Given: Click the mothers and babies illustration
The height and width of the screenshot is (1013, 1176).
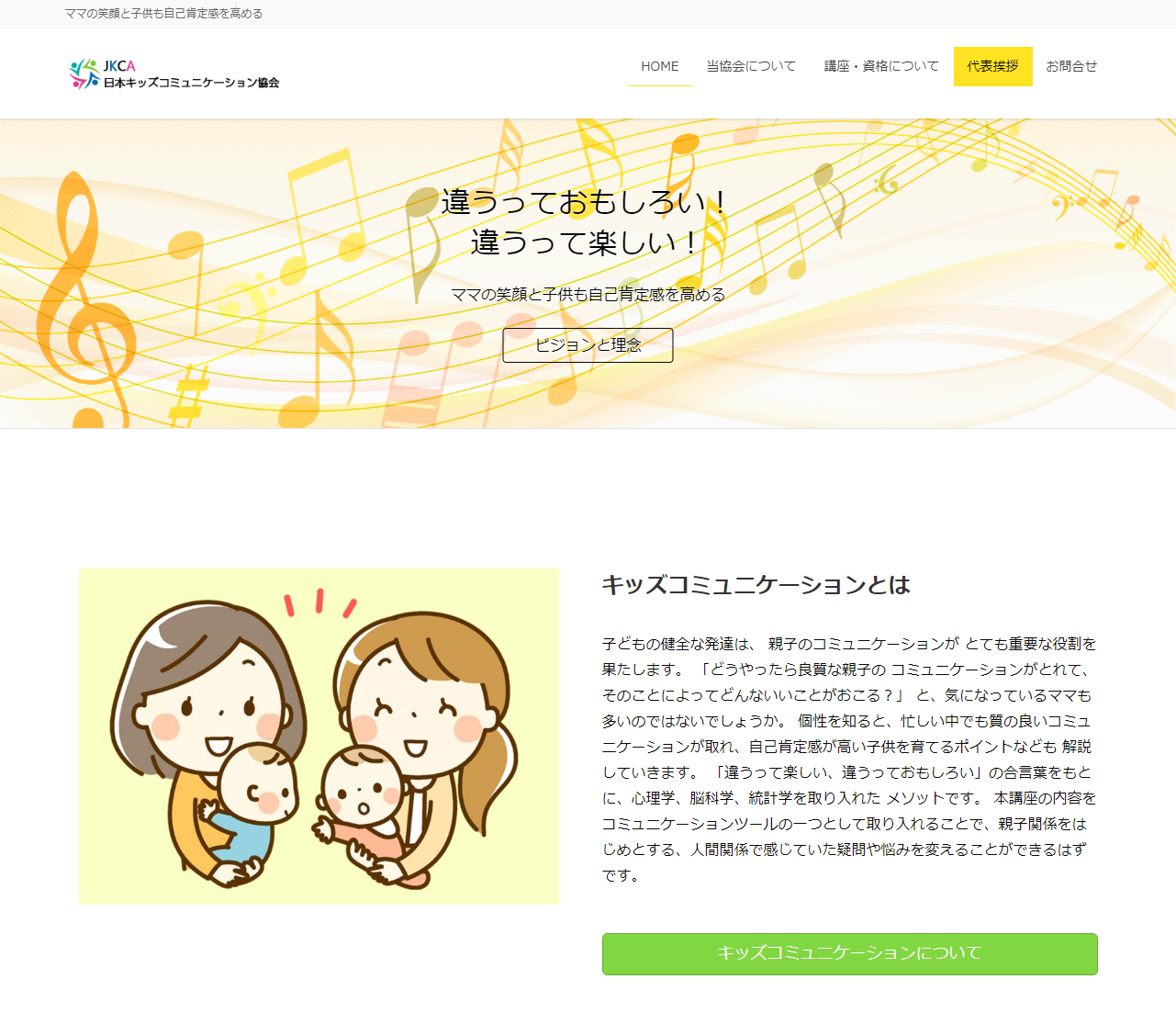Looking at the screenshot, I should point(319,737).
